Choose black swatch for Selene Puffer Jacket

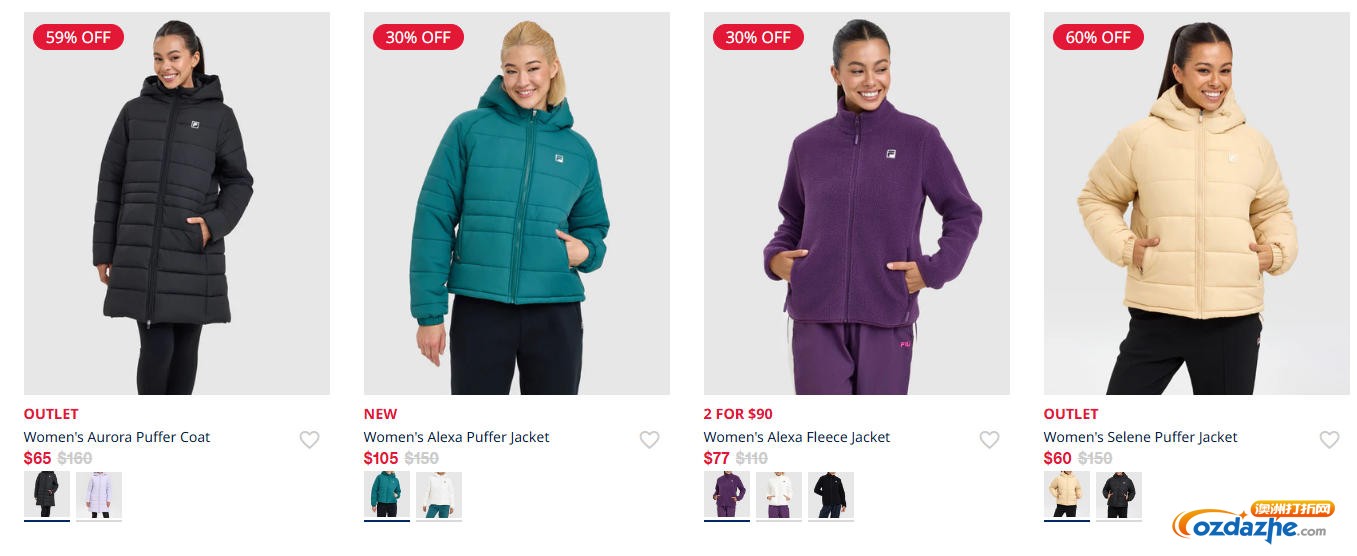pos(1119,495)
